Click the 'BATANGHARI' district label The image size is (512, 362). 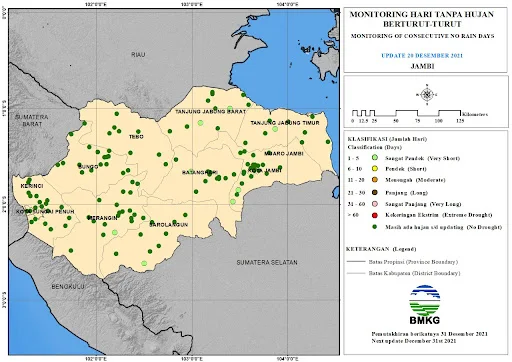[200, 172]
